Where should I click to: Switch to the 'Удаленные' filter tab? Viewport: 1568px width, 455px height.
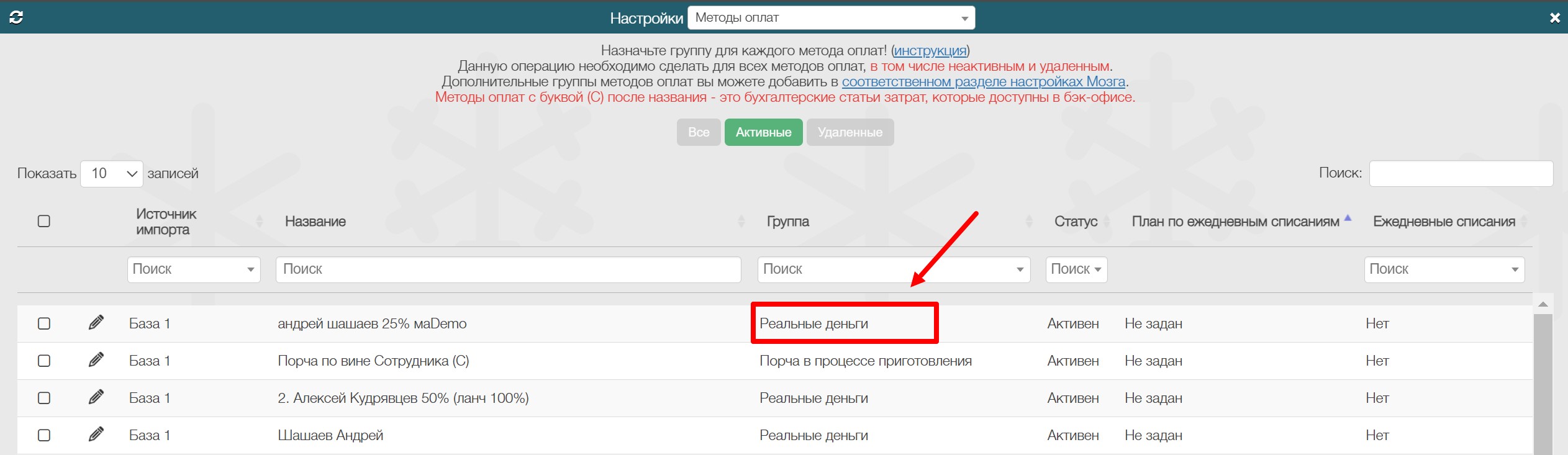[x=850, y=132]
